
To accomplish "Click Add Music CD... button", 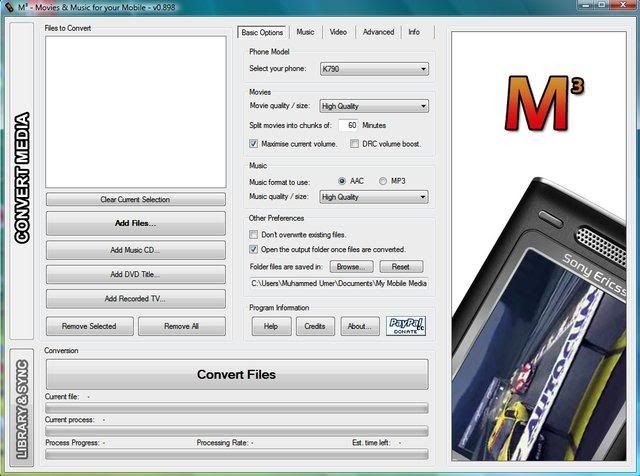I will pos(136,250).
